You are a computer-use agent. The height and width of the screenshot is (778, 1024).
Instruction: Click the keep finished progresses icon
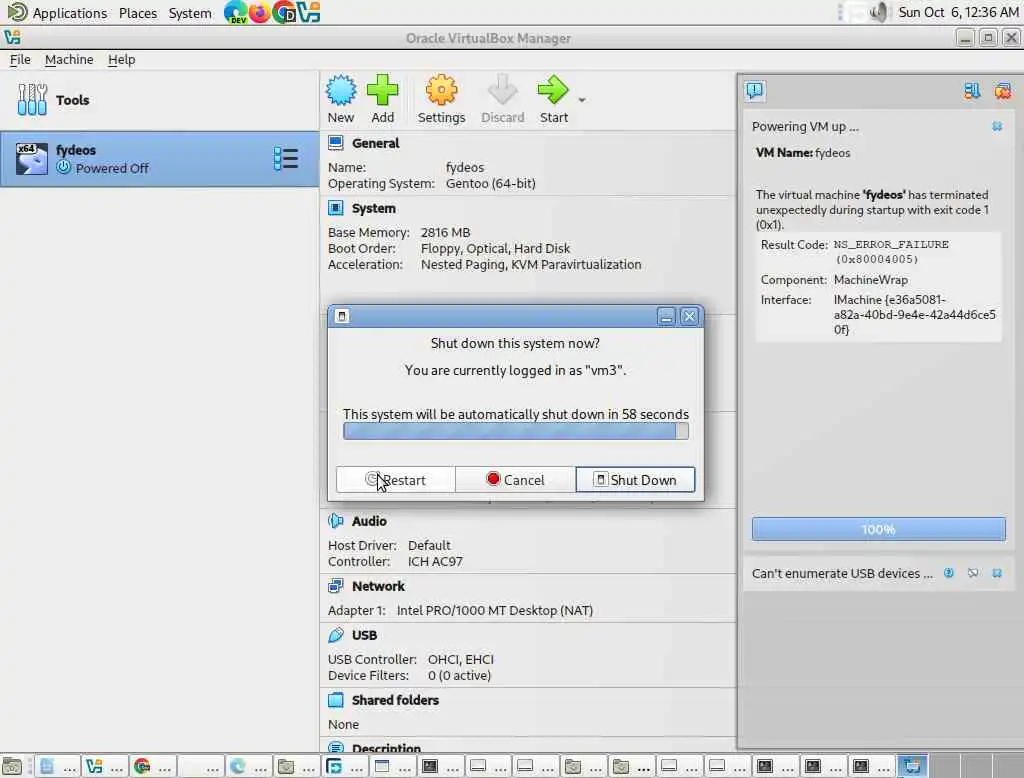coord(972,91)
